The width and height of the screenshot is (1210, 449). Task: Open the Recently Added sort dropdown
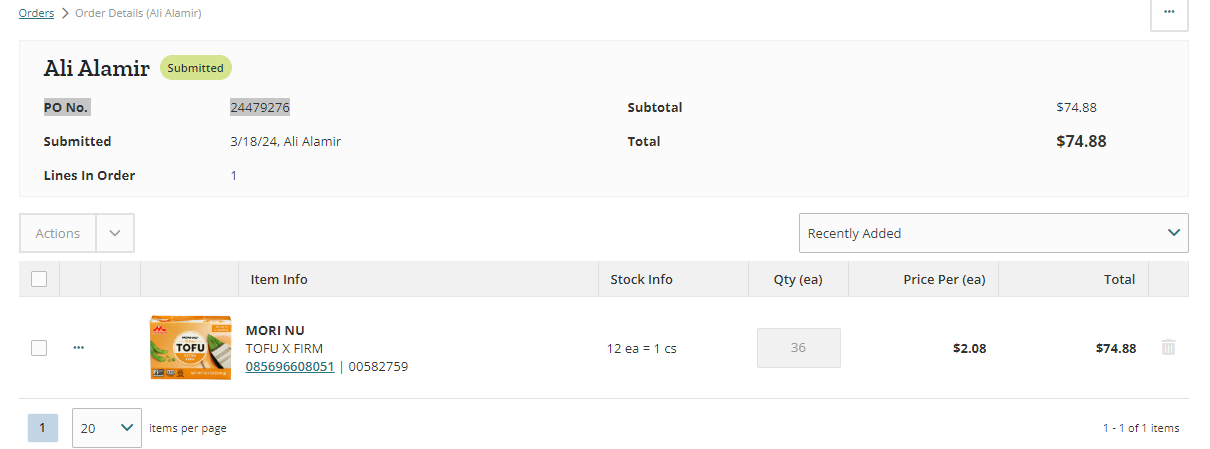[993, 233]
